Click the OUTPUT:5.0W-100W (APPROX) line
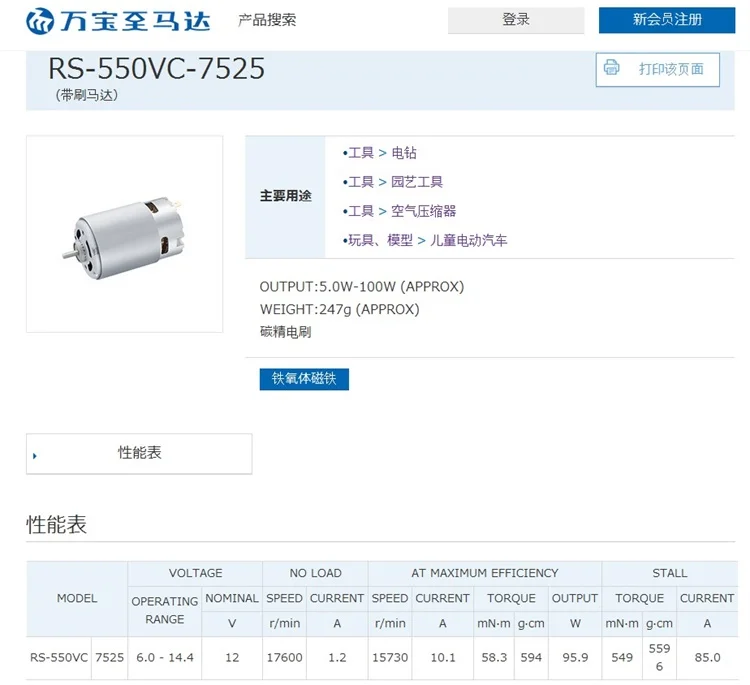 [362, 287]
